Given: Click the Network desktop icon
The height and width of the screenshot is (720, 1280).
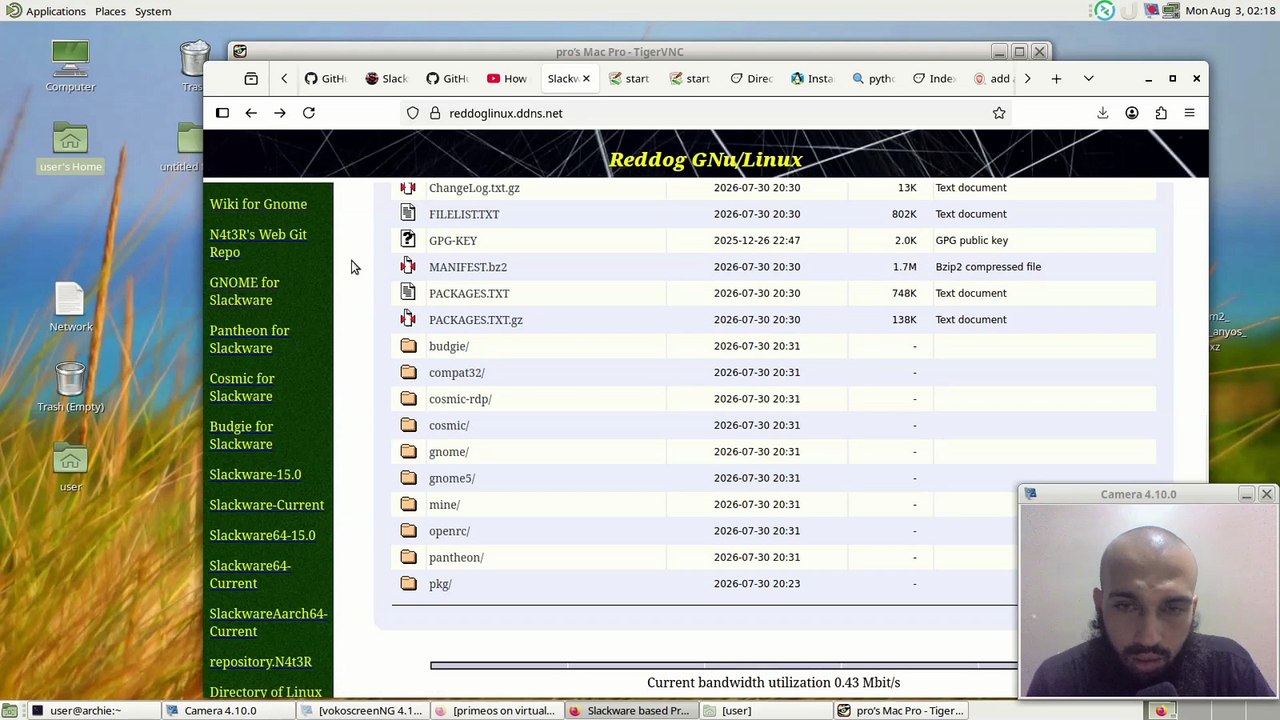Looking at the screenshot, I should click(x=70, y=306).
